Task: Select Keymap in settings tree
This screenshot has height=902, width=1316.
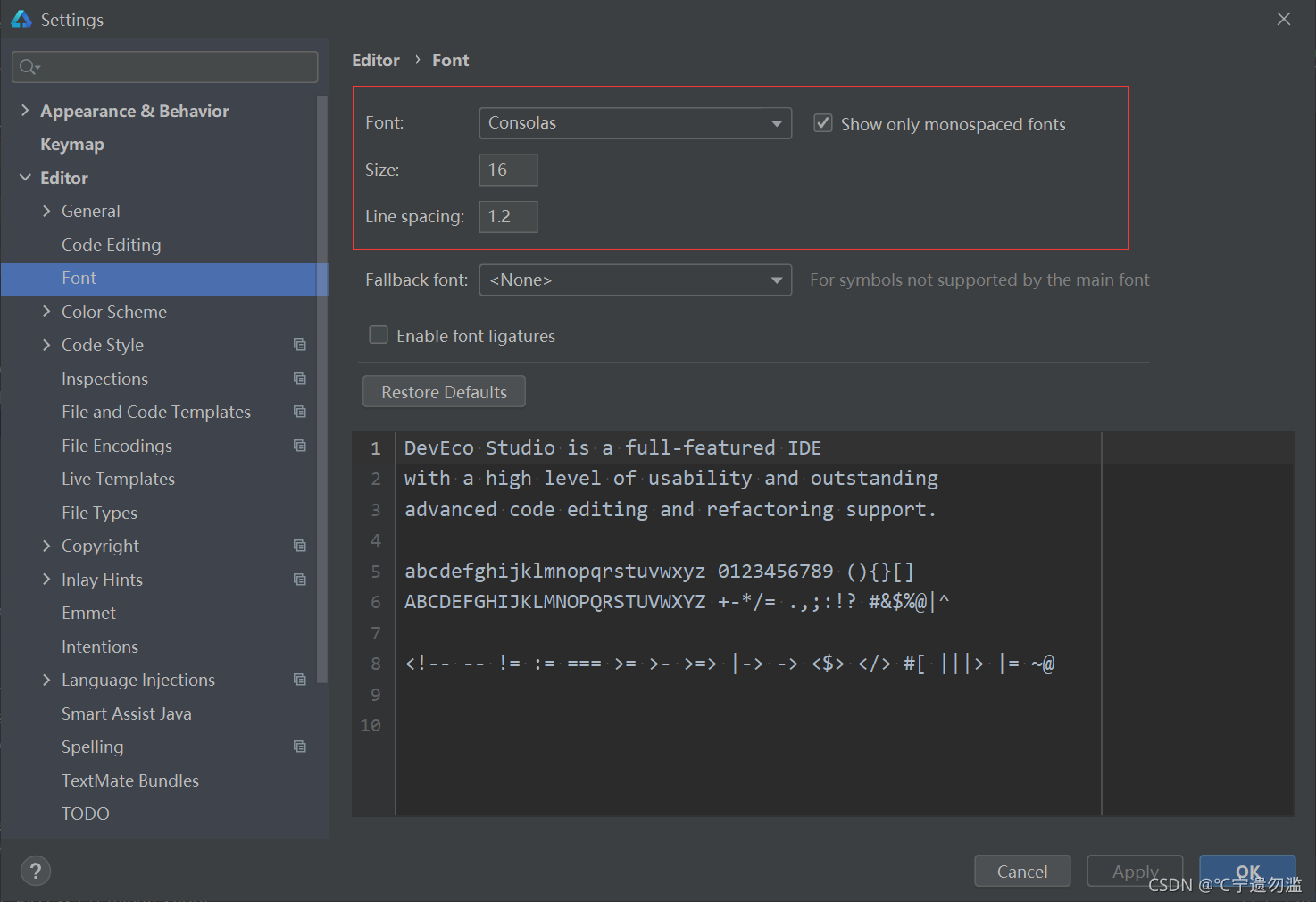Action: (72, 144)
